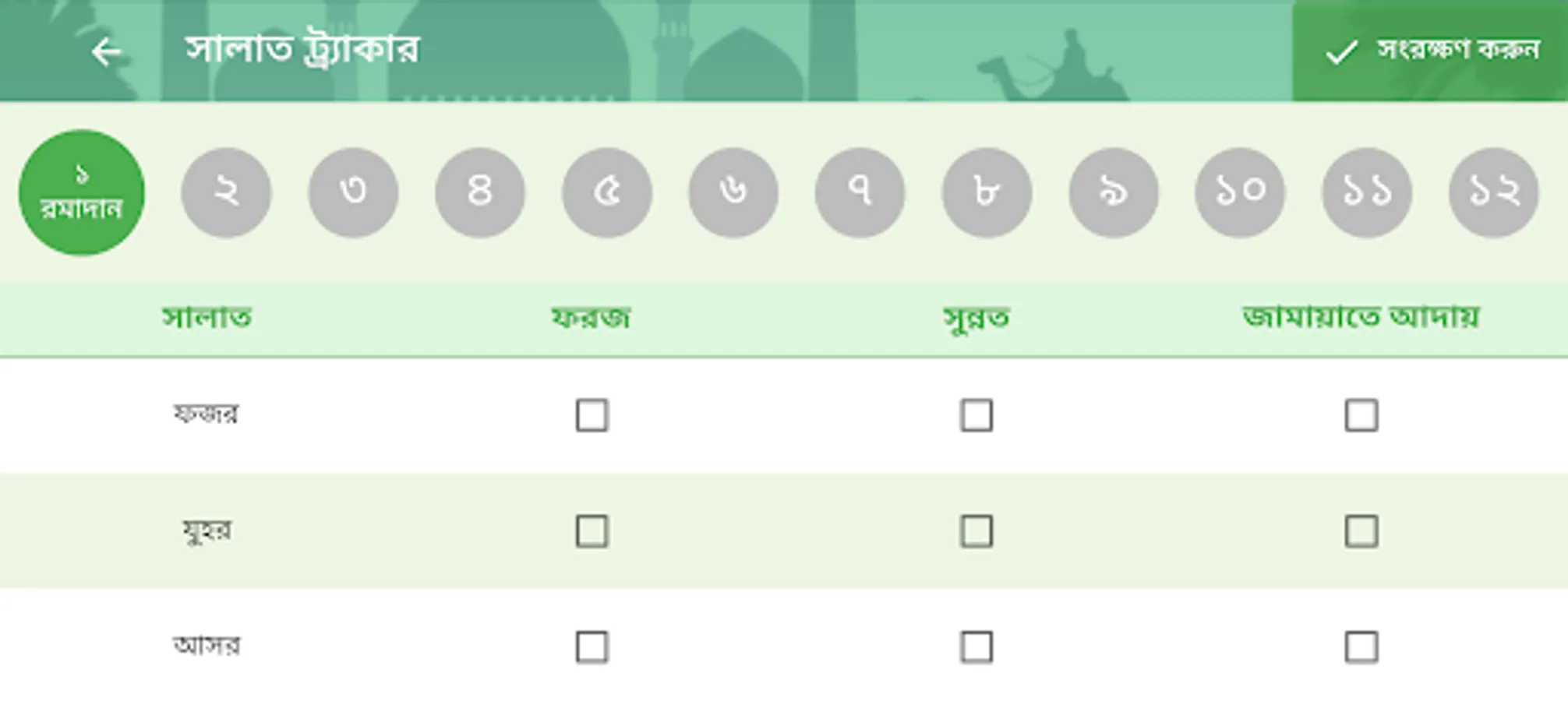Select Ramadan day ৩ circle

[352, 192]
